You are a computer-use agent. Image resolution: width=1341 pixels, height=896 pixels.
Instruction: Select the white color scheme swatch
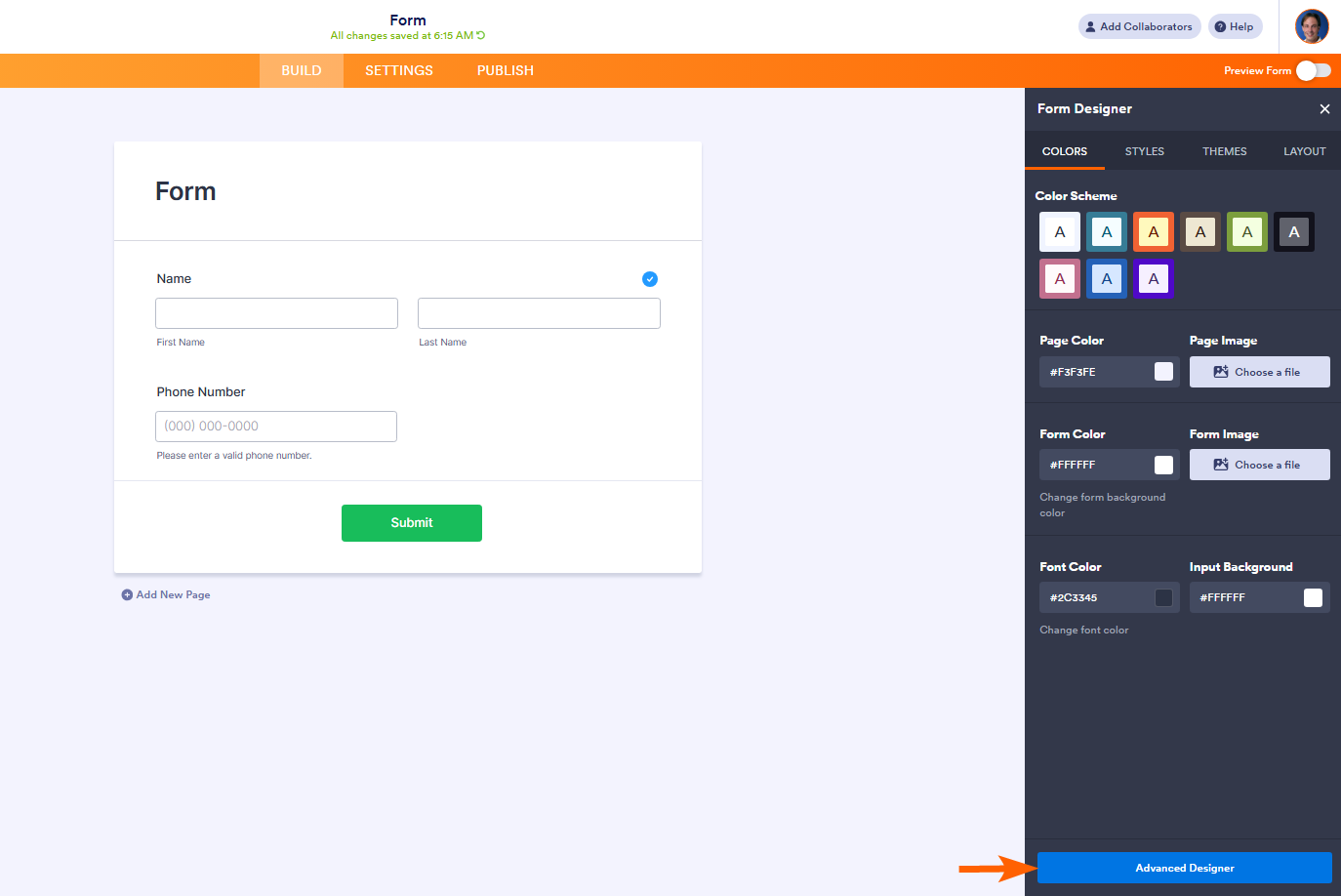[1060, 232]
